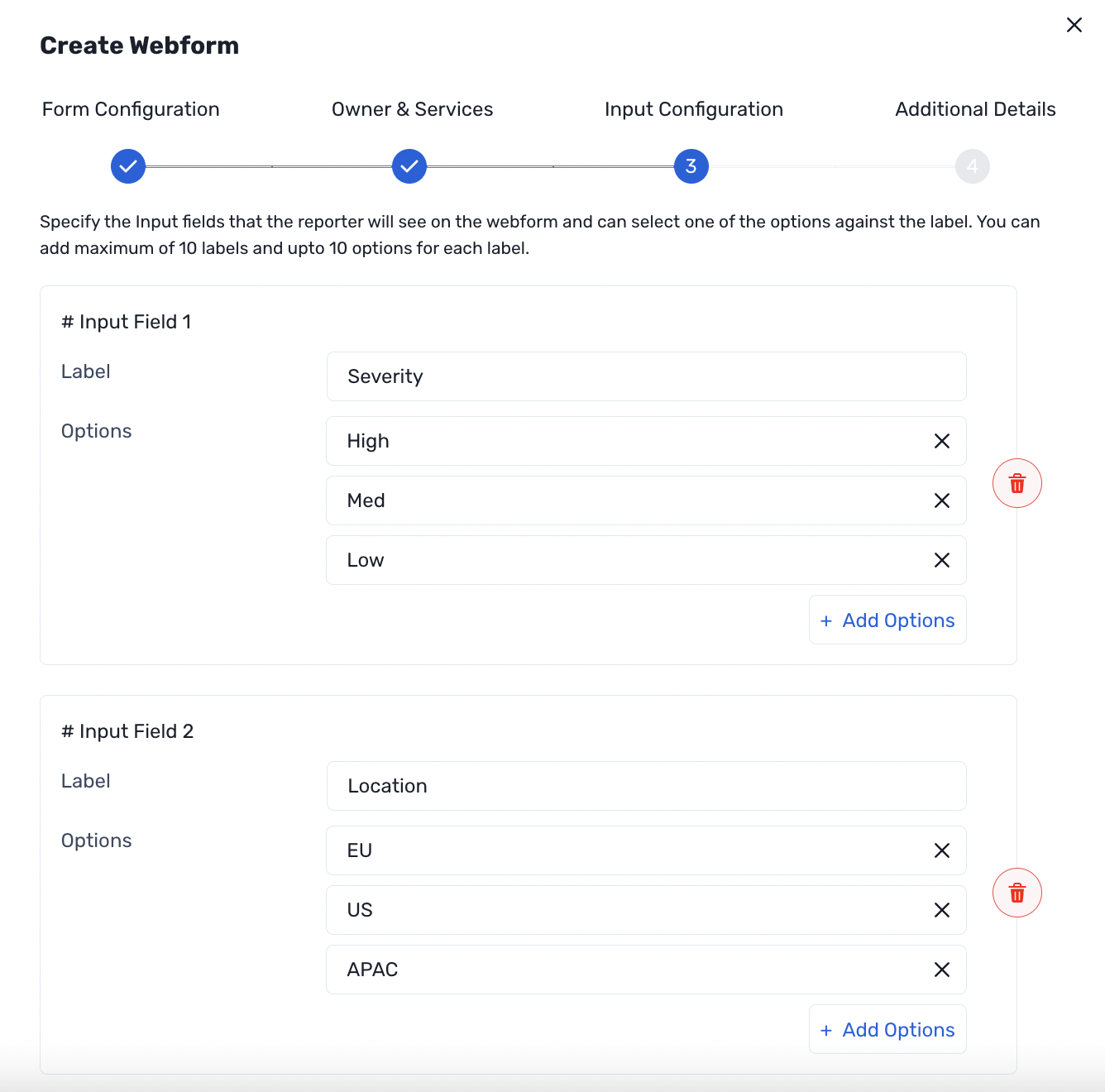Remove the APAC option using its X icon
Viewport: 1105px width, 1092px height.
(941, 970)
